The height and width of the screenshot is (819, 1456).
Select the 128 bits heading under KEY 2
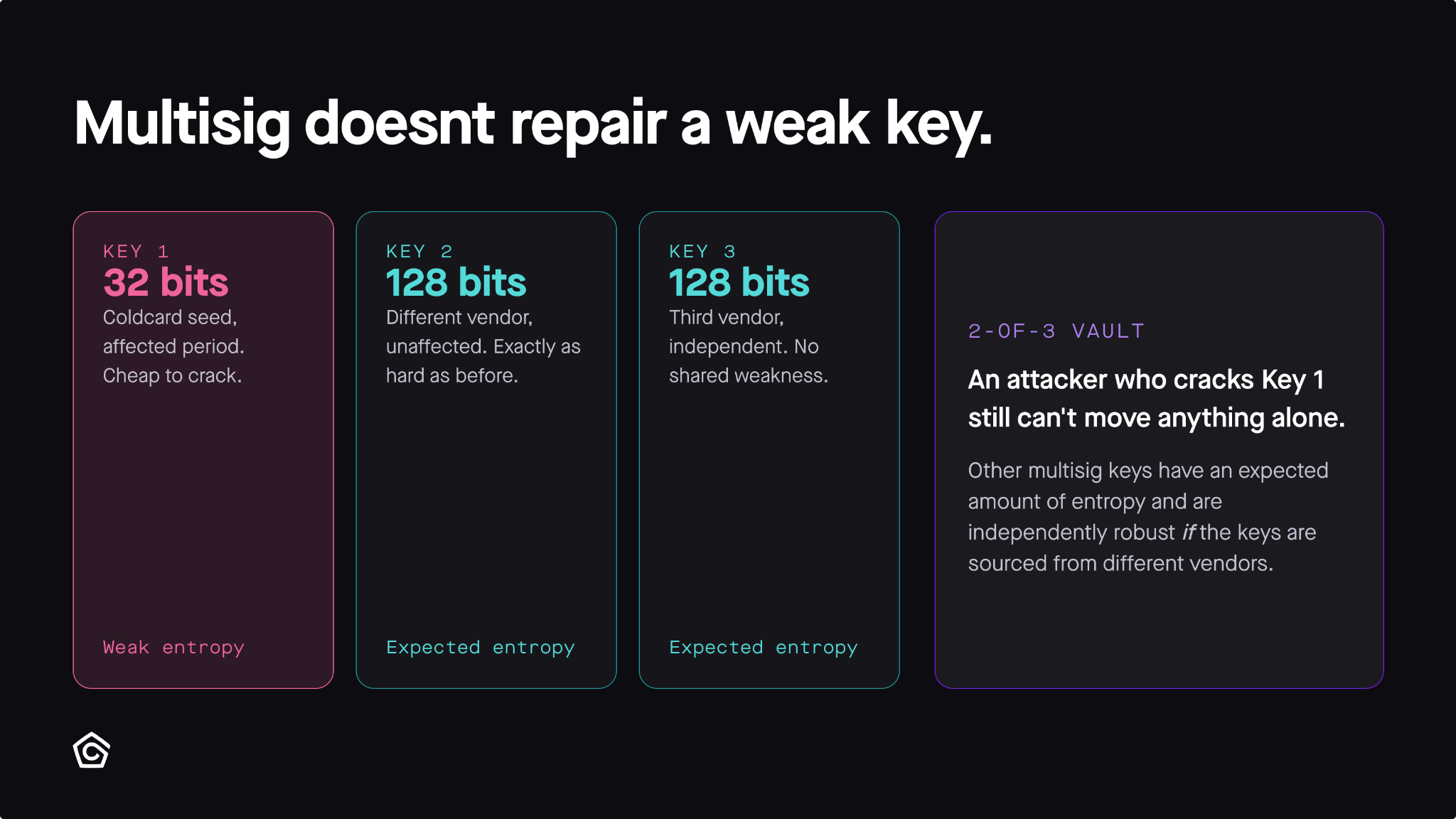(x=456, y=282)
